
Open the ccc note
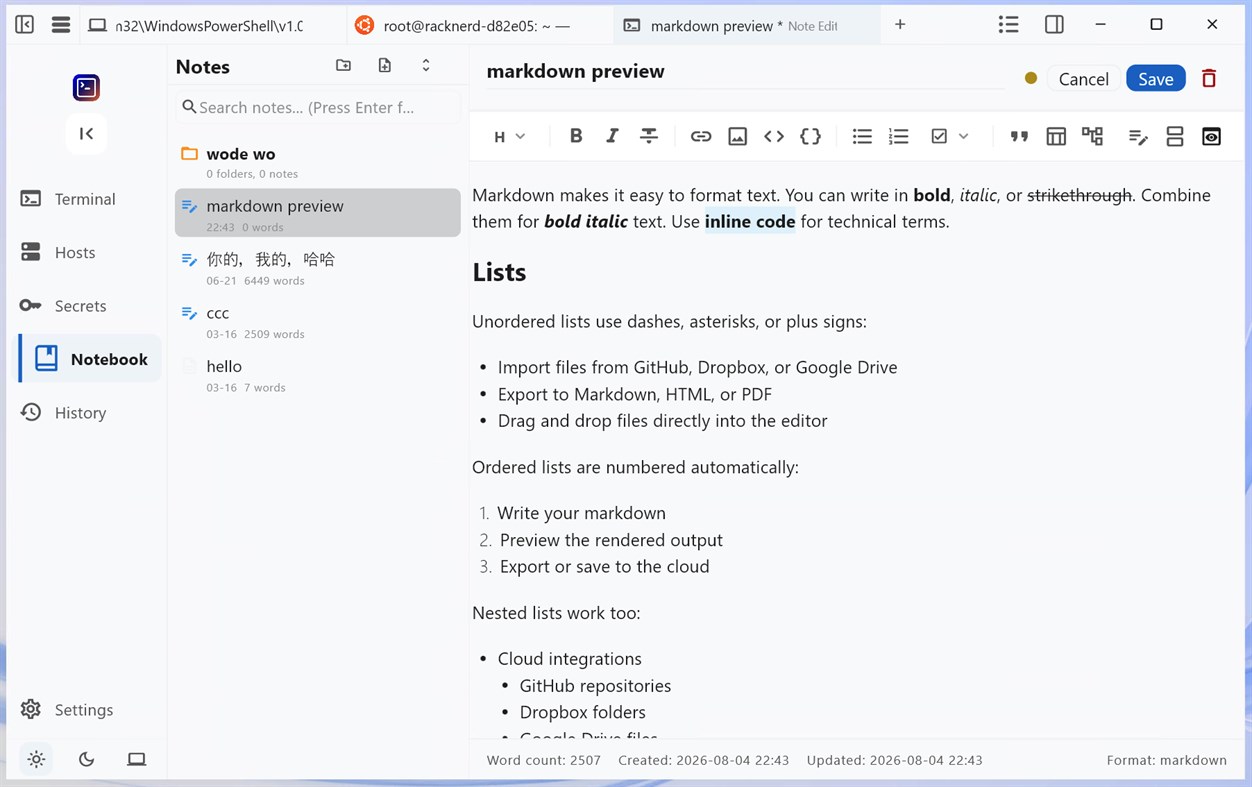point(318,322)
